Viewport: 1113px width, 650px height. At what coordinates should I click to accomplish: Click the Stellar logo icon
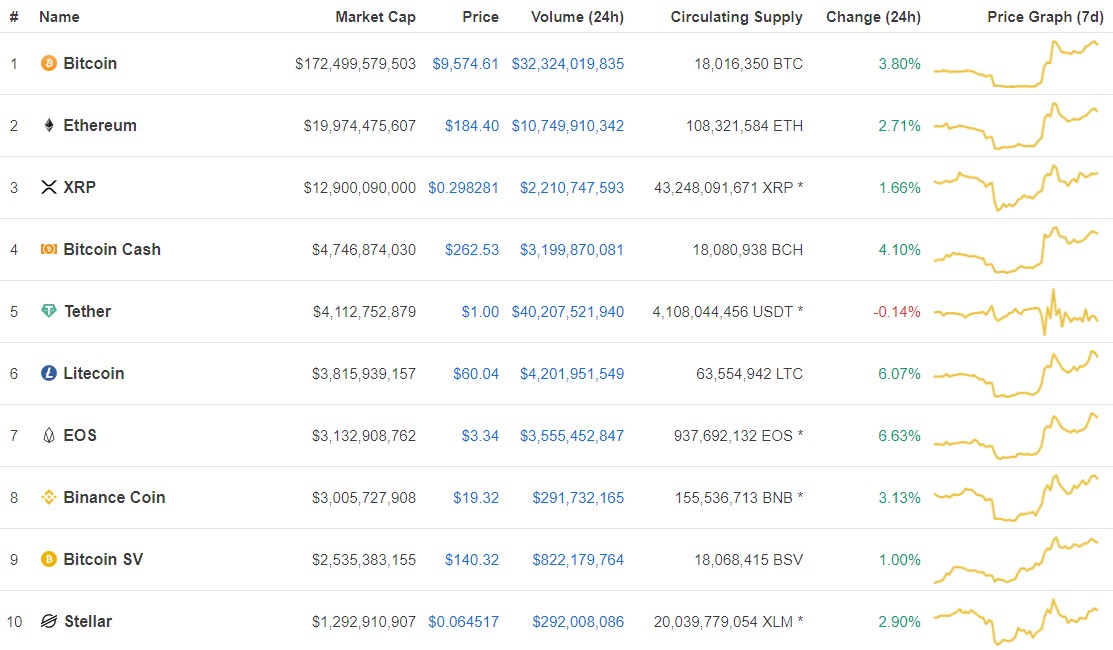[x=48, y=621]
